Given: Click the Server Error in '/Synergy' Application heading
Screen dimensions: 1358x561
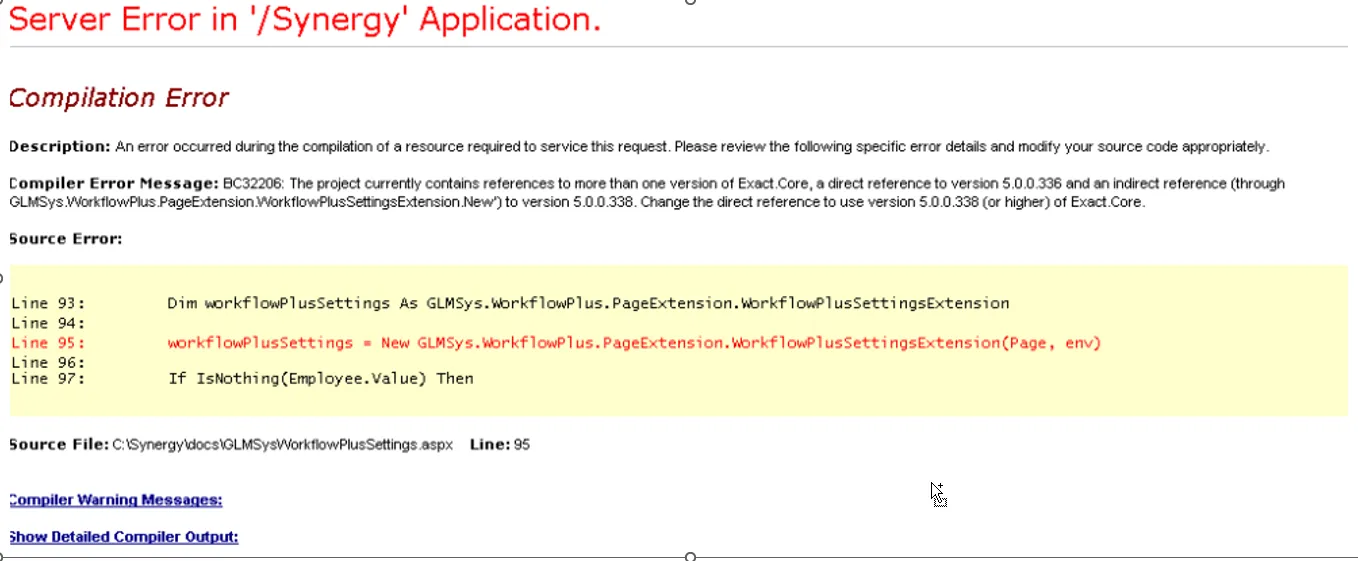Looking at the screenshot, I should point(305,20).
